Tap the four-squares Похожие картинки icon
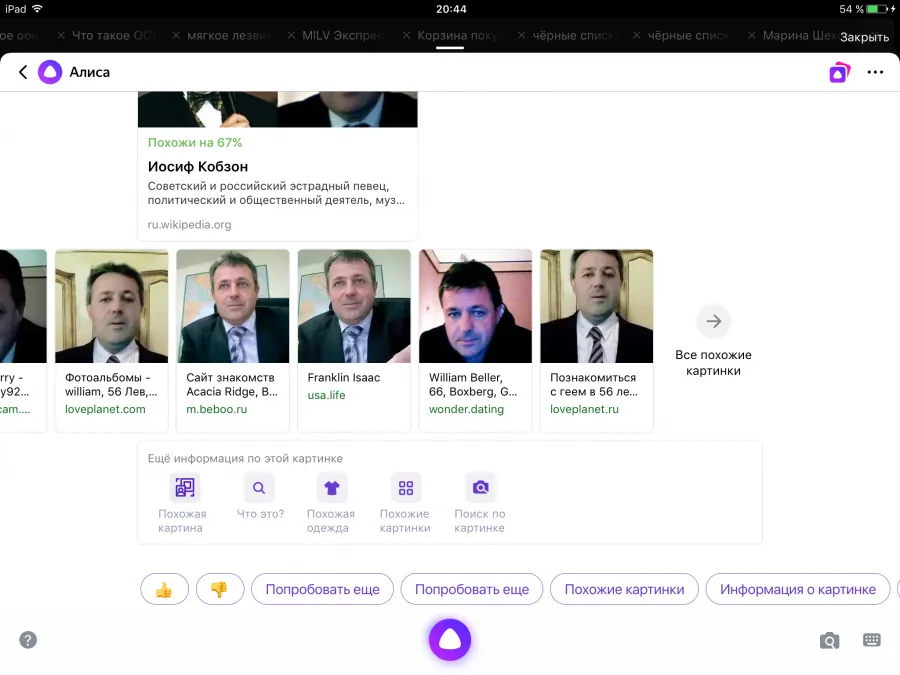Screen dimensions: 900x675 (406, 487)
